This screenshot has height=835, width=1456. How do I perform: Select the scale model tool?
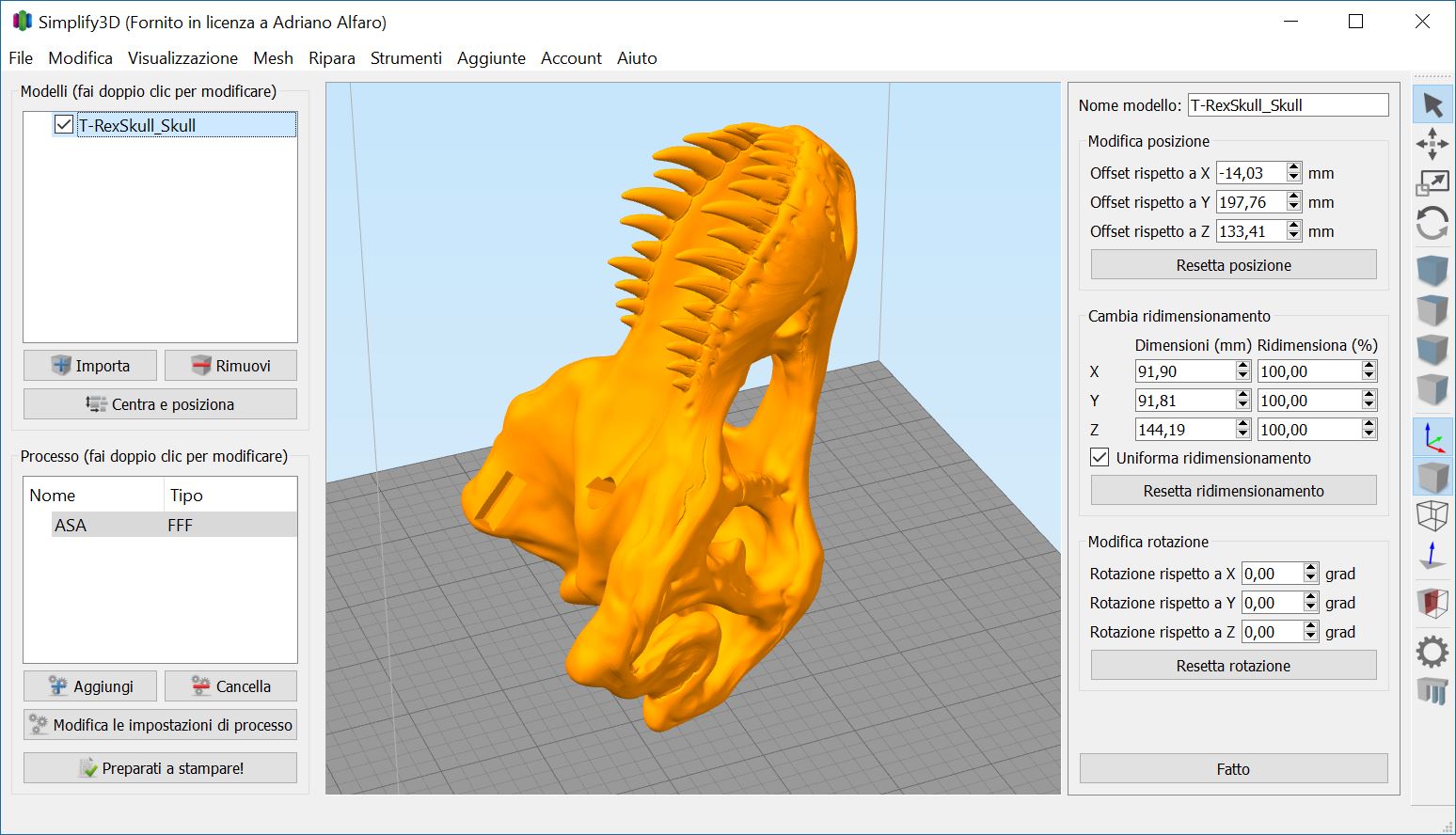coord(1432,183)
